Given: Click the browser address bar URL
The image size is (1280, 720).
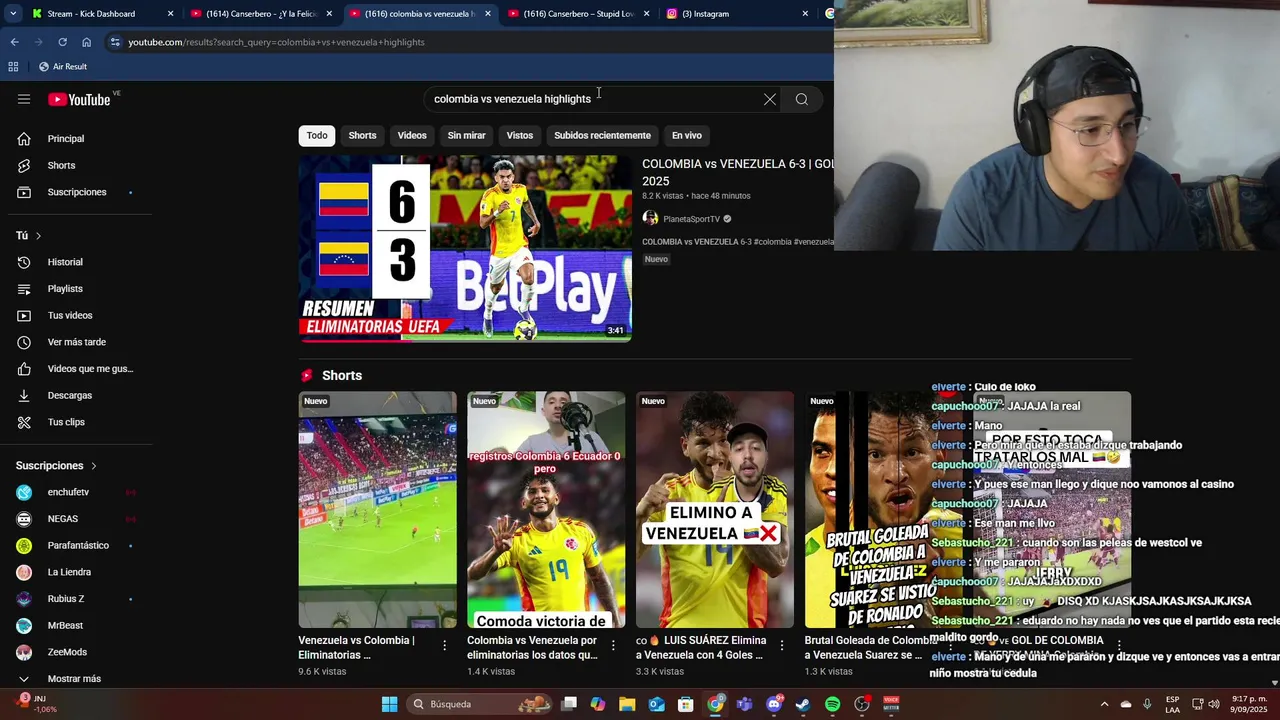Looking at the screenshot, I should [276, 42].
